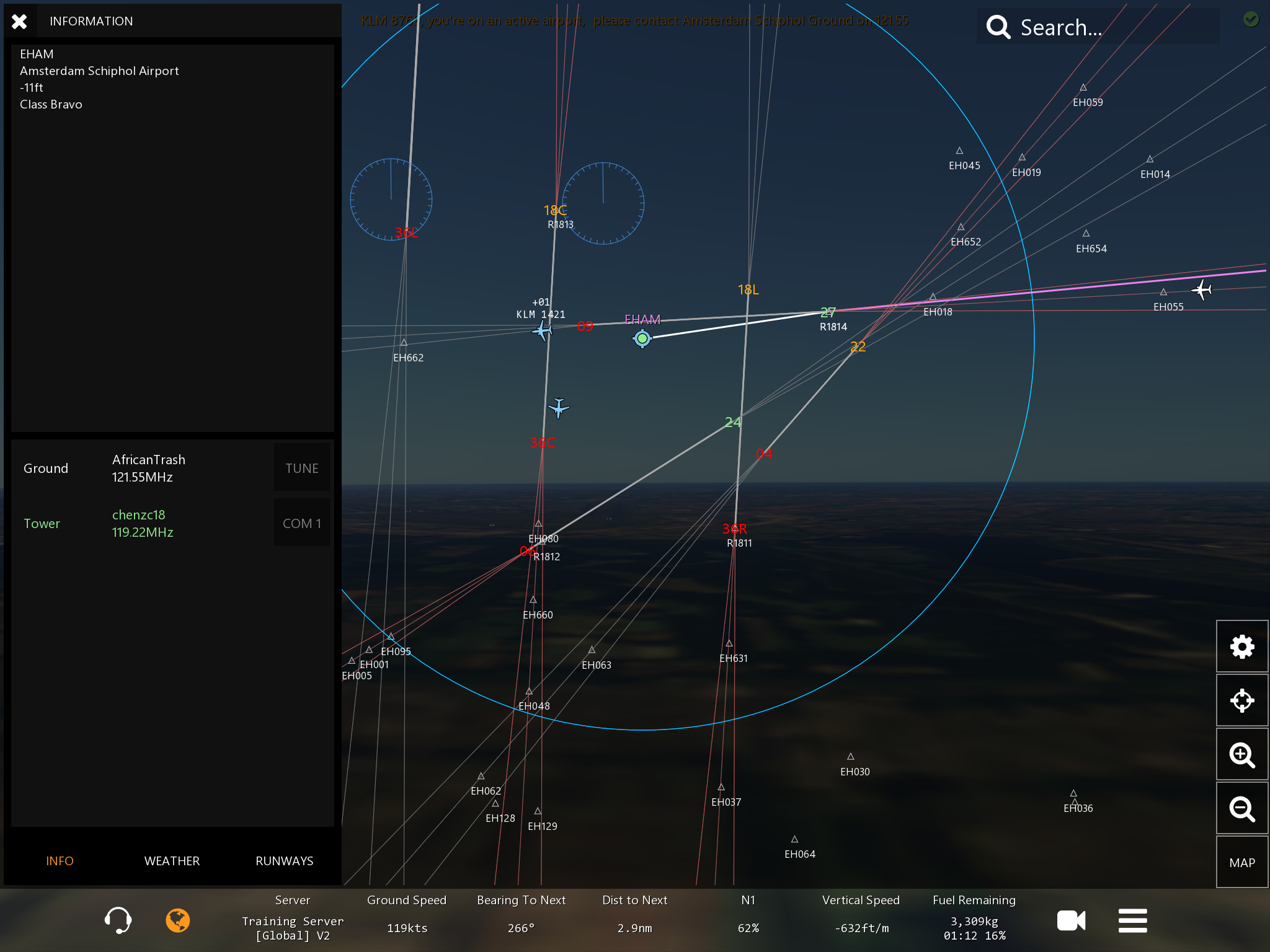Open ATC communications with the headset icon
Screen dimensions: 1270x952
(118, 920)
